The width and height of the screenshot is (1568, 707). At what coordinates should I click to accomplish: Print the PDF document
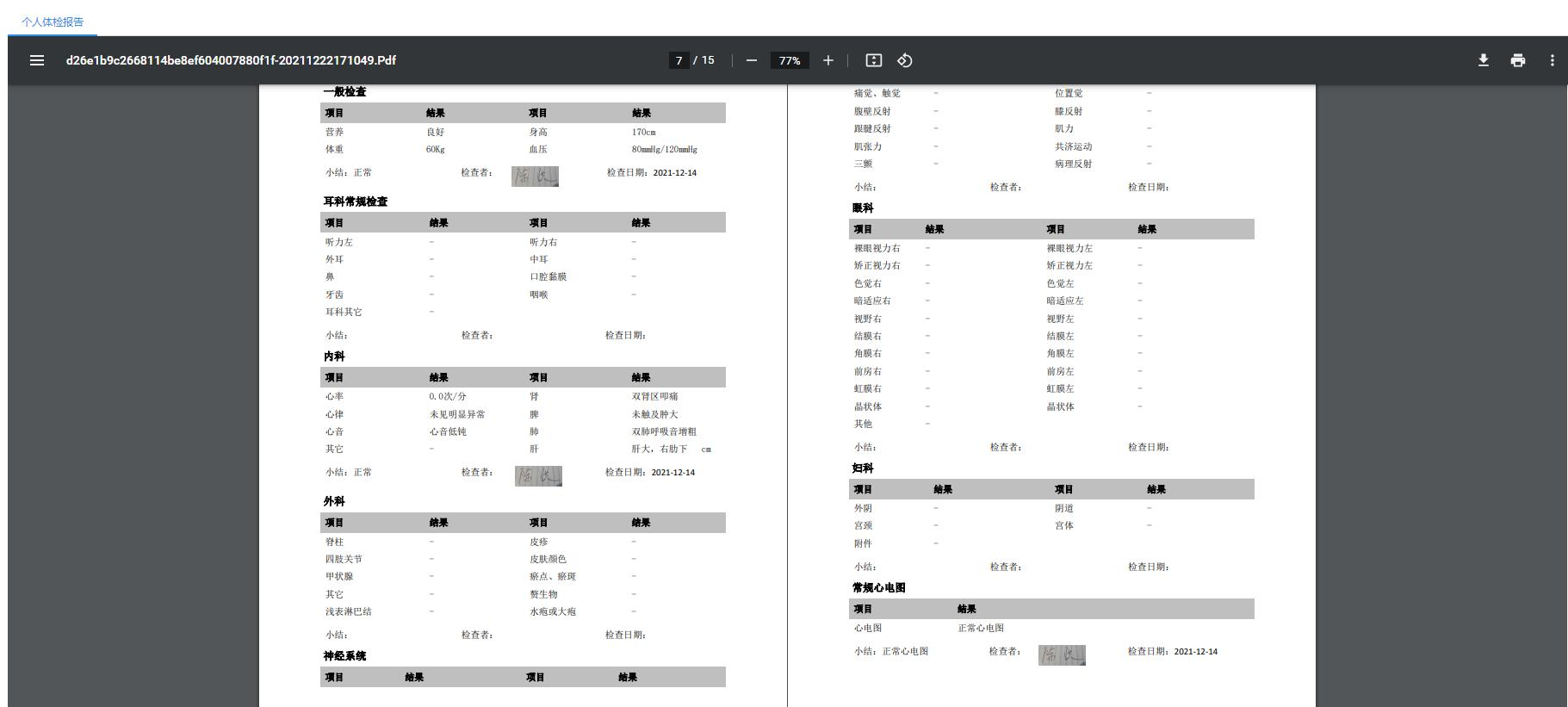coord(1518,60)
